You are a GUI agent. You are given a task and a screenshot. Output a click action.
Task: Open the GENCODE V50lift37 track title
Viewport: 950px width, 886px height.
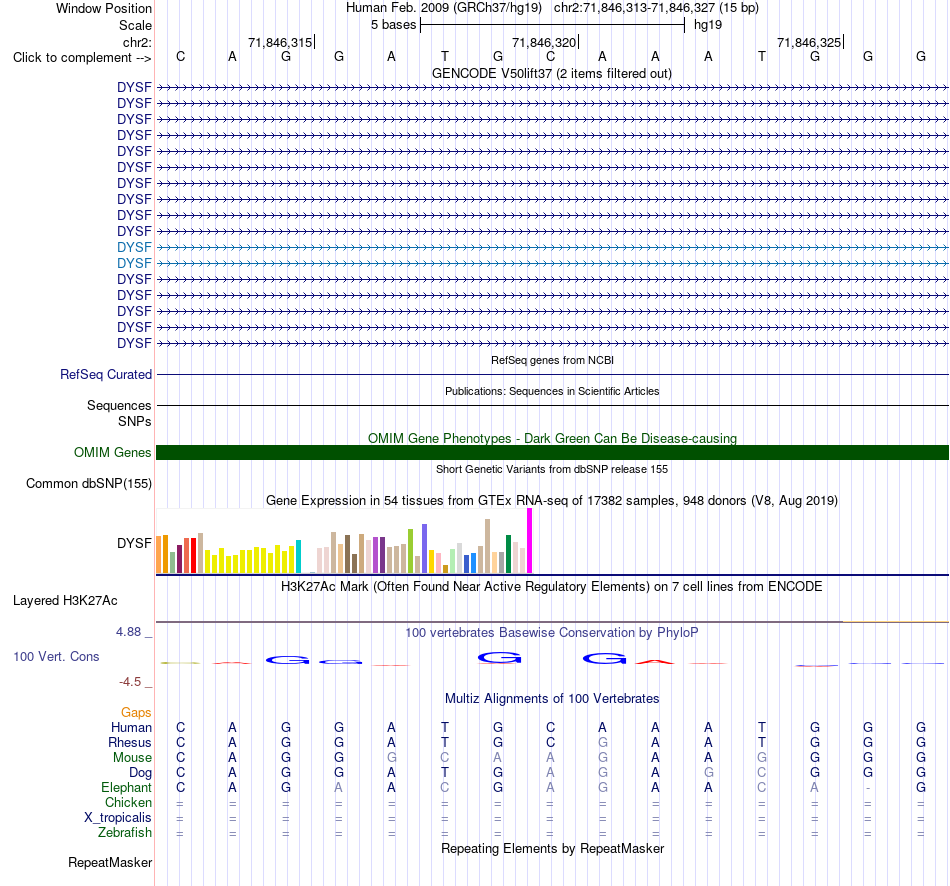tap(552, 73)
